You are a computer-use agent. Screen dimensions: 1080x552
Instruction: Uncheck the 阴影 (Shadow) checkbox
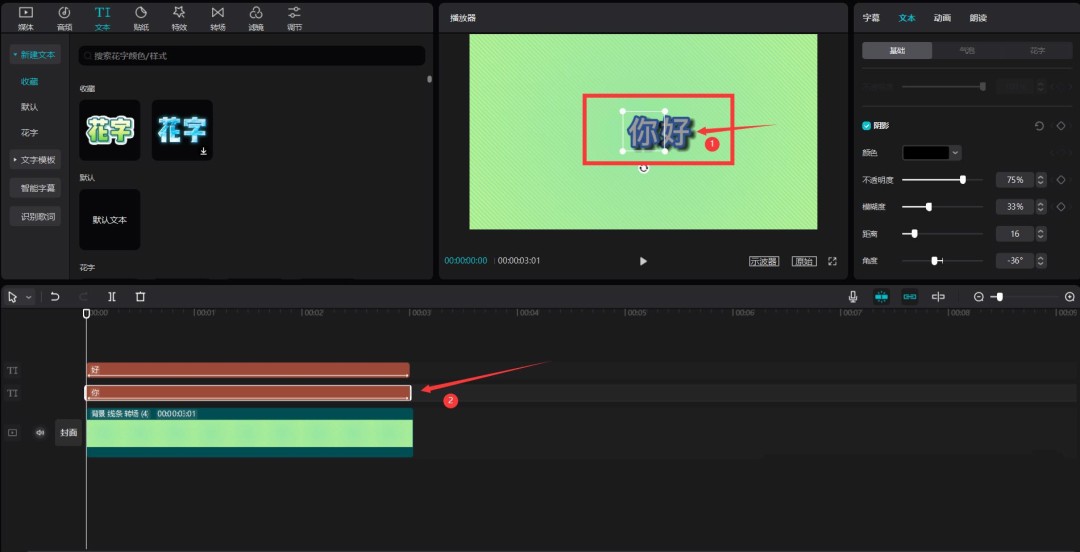tap(867, 126)
